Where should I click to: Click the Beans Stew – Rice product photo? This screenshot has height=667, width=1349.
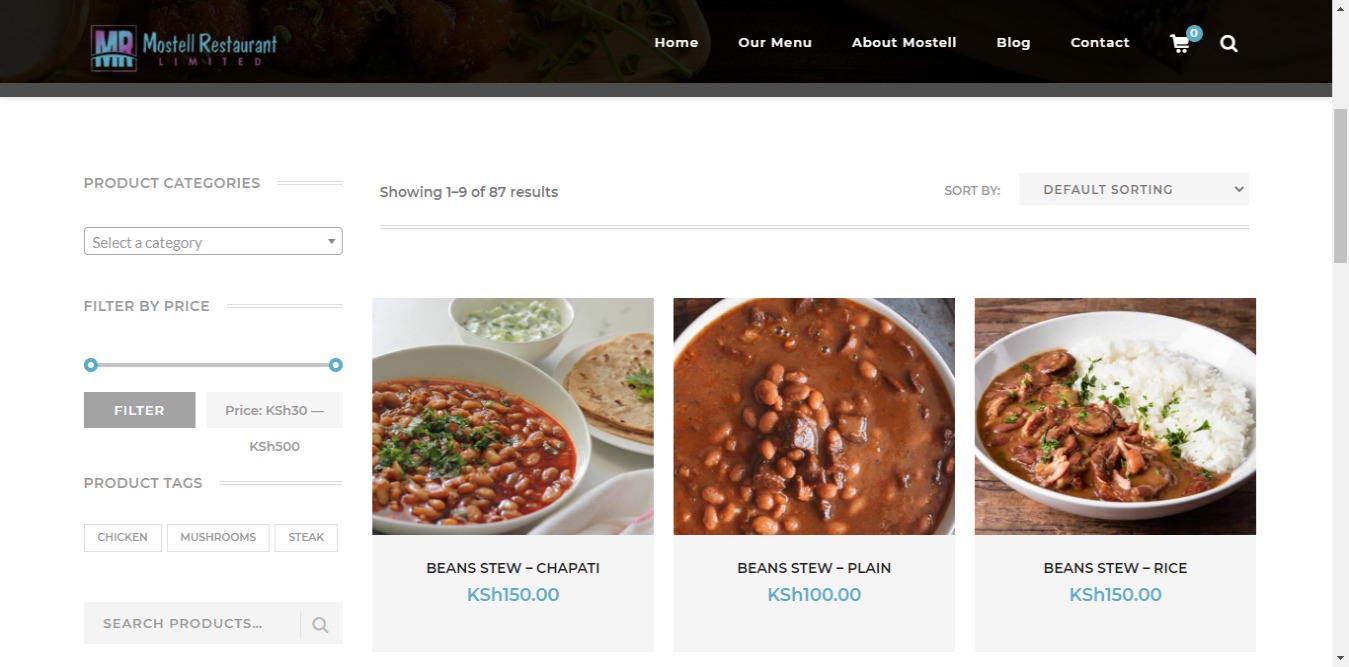[1114, 416]
